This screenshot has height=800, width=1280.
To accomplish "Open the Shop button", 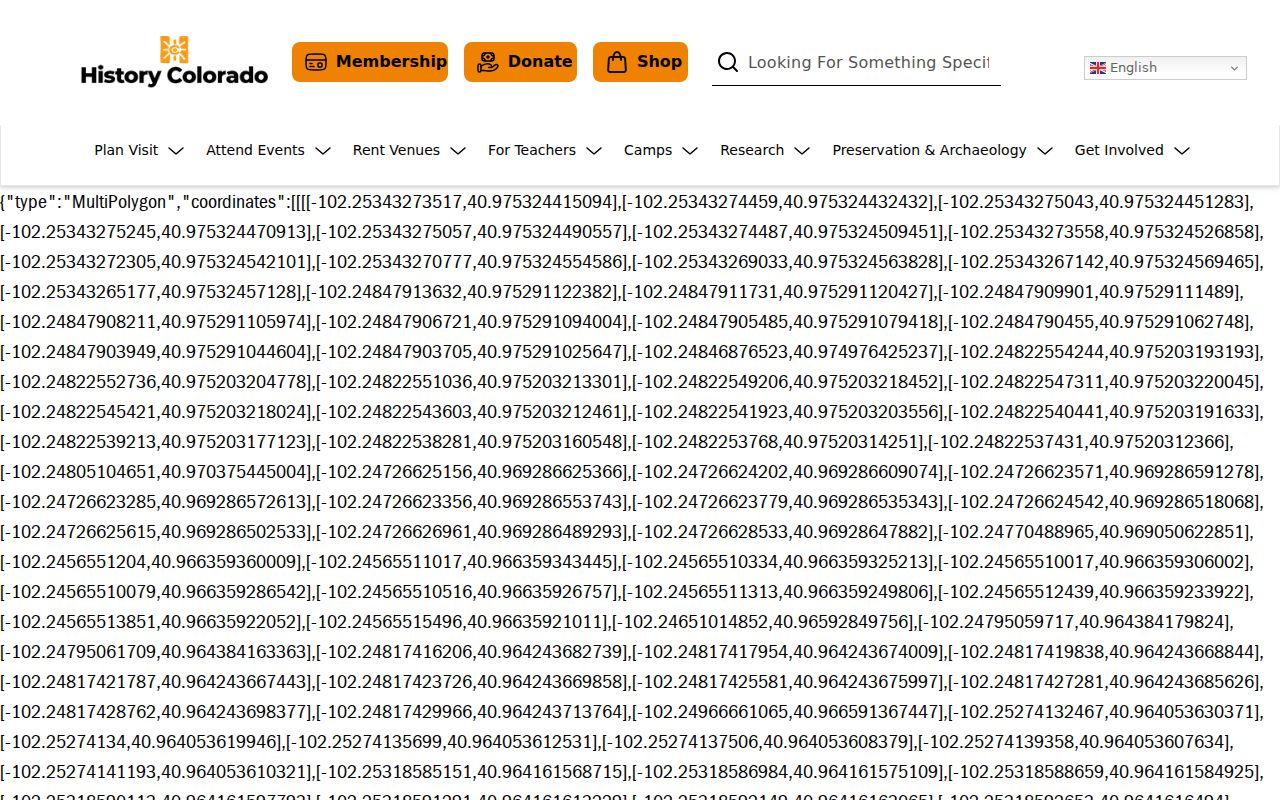I will (640, 62).
